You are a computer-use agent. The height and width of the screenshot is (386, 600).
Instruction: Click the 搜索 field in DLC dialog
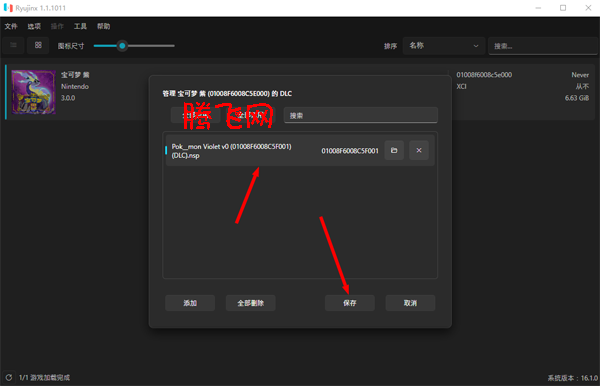point(360,115)
